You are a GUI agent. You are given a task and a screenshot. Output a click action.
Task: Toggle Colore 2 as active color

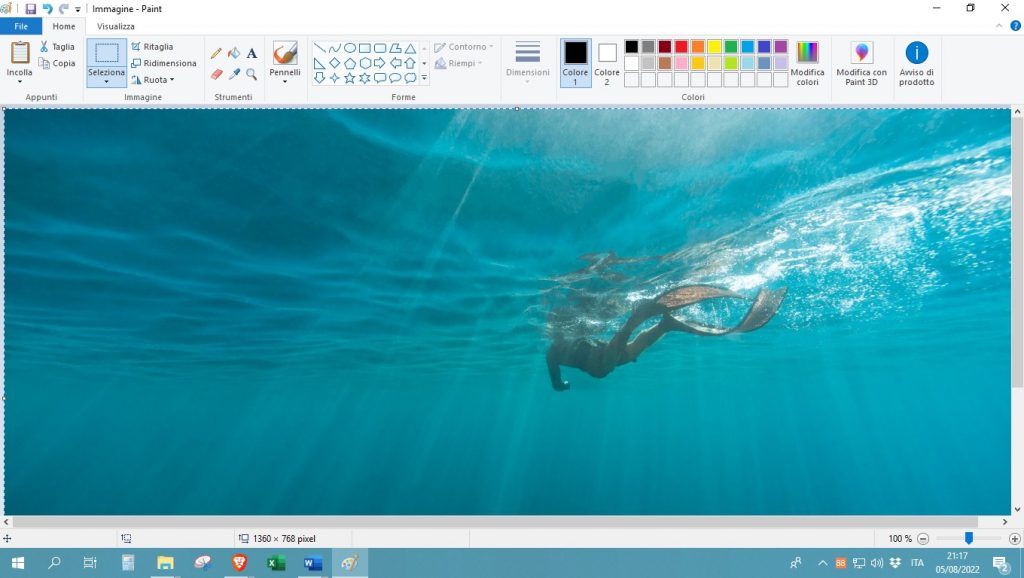607,62
